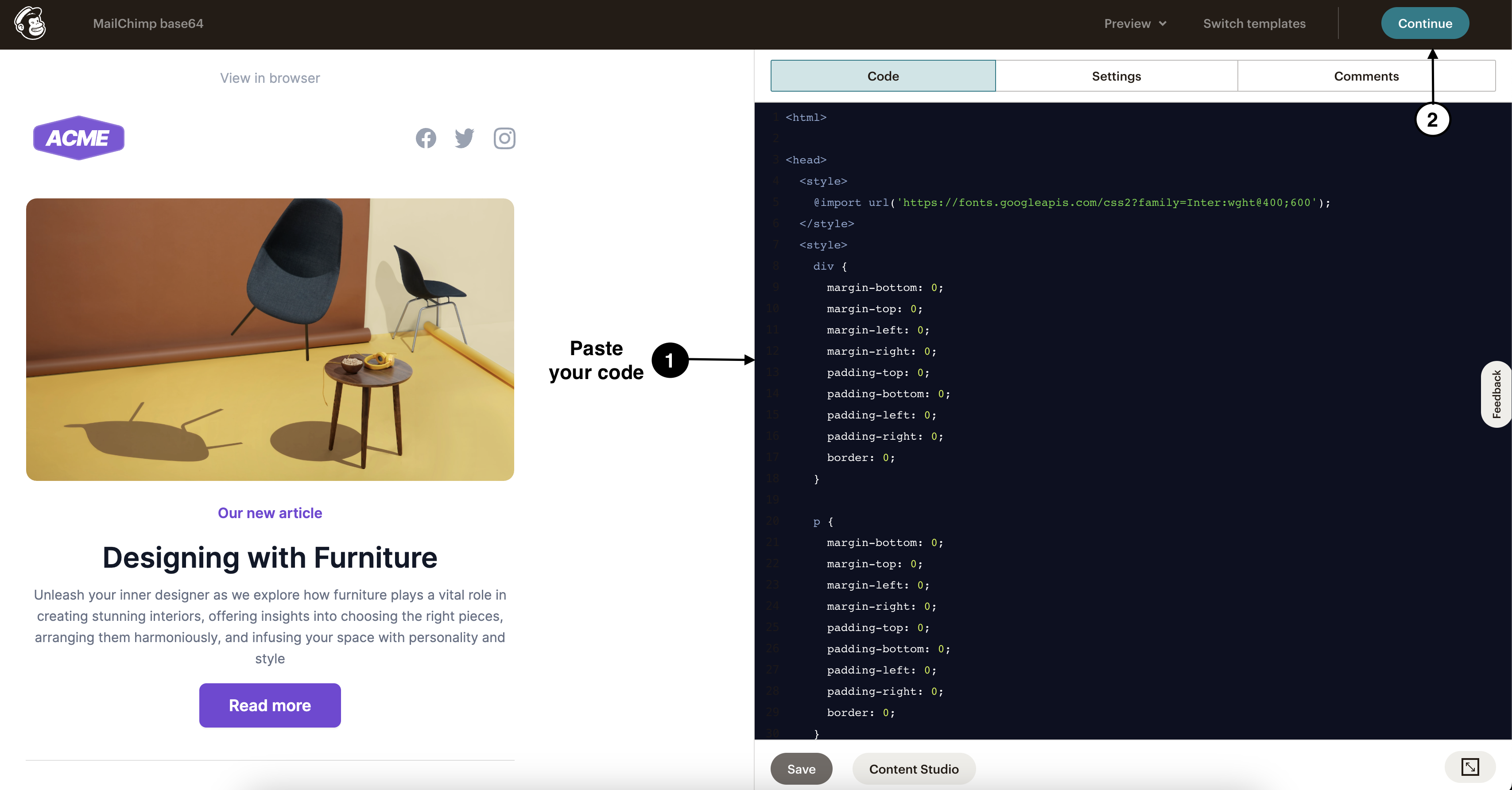Click line 16 'padding-right: 0;' code

tap(884, 436)
